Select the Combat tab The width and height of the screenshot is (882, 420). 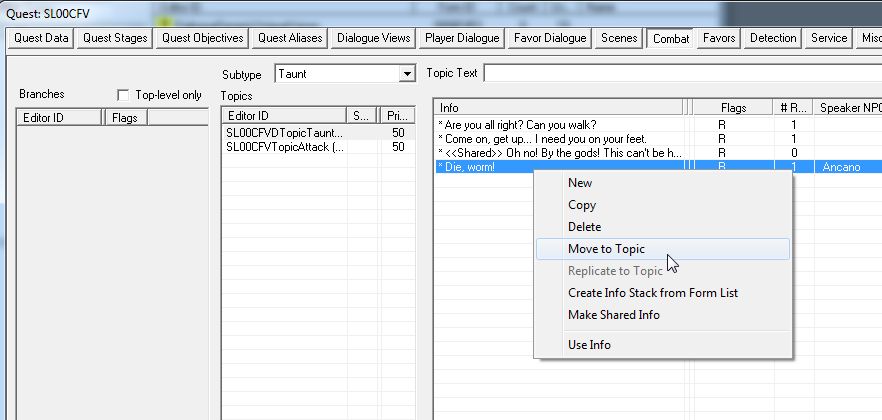[x=670, y=39]
